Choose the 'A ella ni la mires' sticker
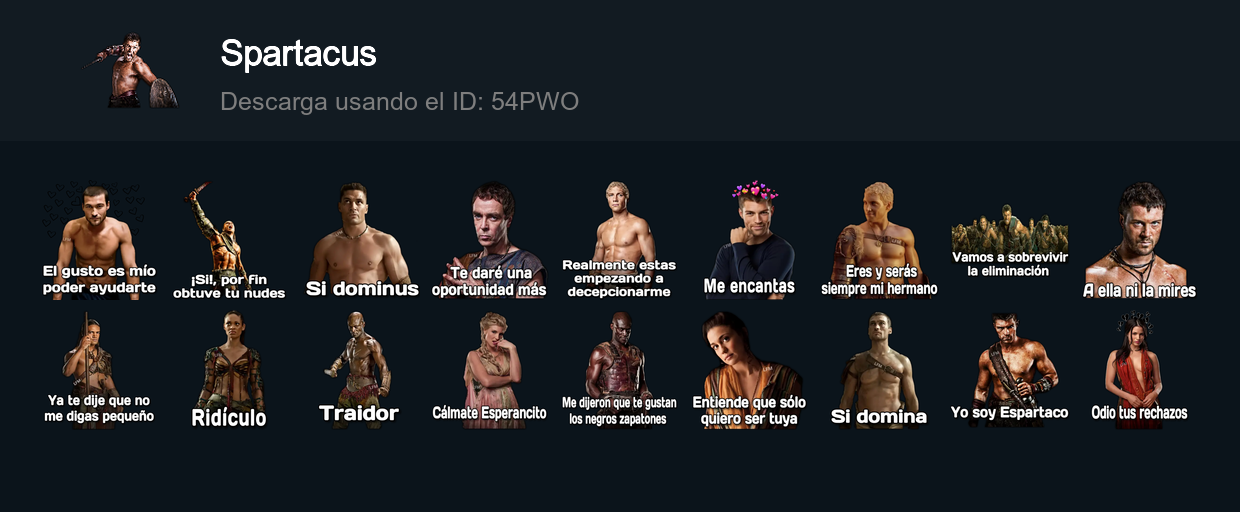The height and width of the screenshot is (512, 1240). point(1140,241)
